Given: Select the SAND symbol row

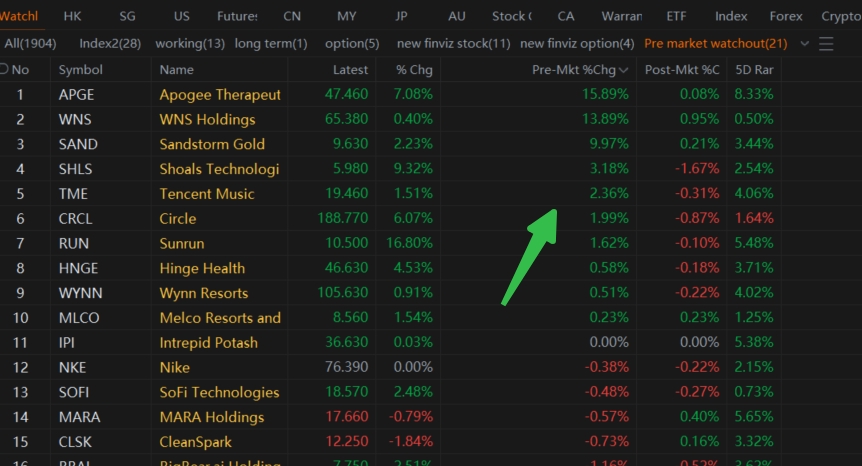Looking at the screenshot, I should 78,144.
